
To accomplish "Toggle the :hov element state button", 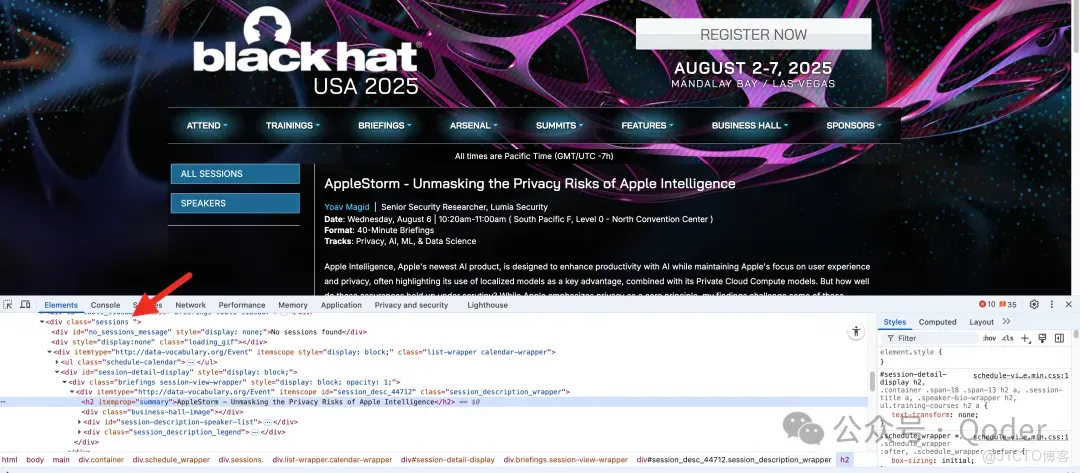I will 989,338.
